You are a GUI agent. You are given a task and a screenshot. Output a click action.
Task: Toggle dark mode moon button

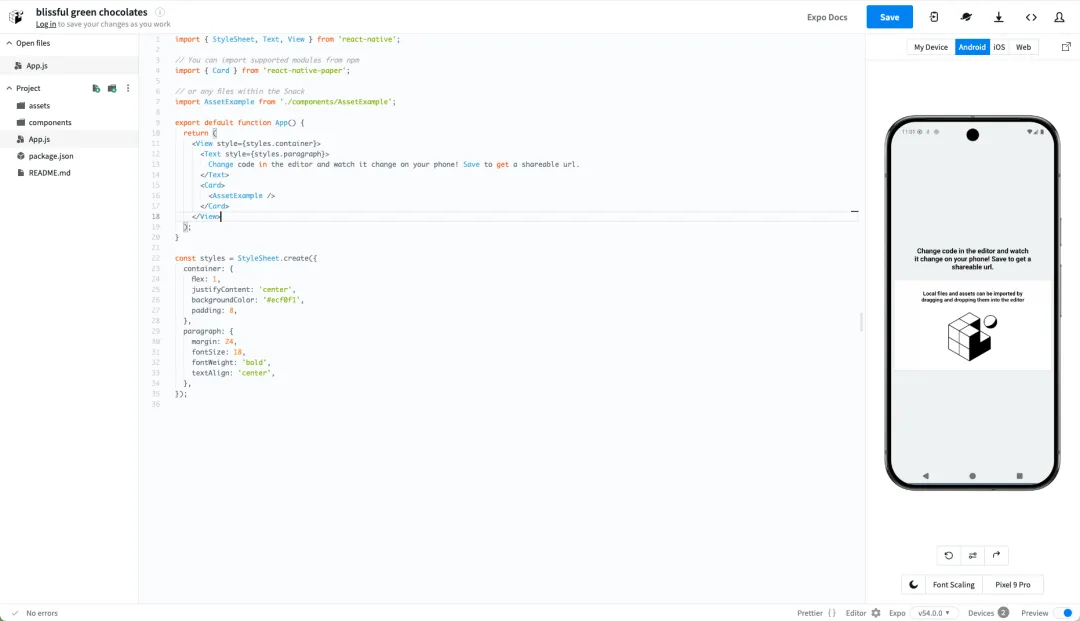(913, 584)
